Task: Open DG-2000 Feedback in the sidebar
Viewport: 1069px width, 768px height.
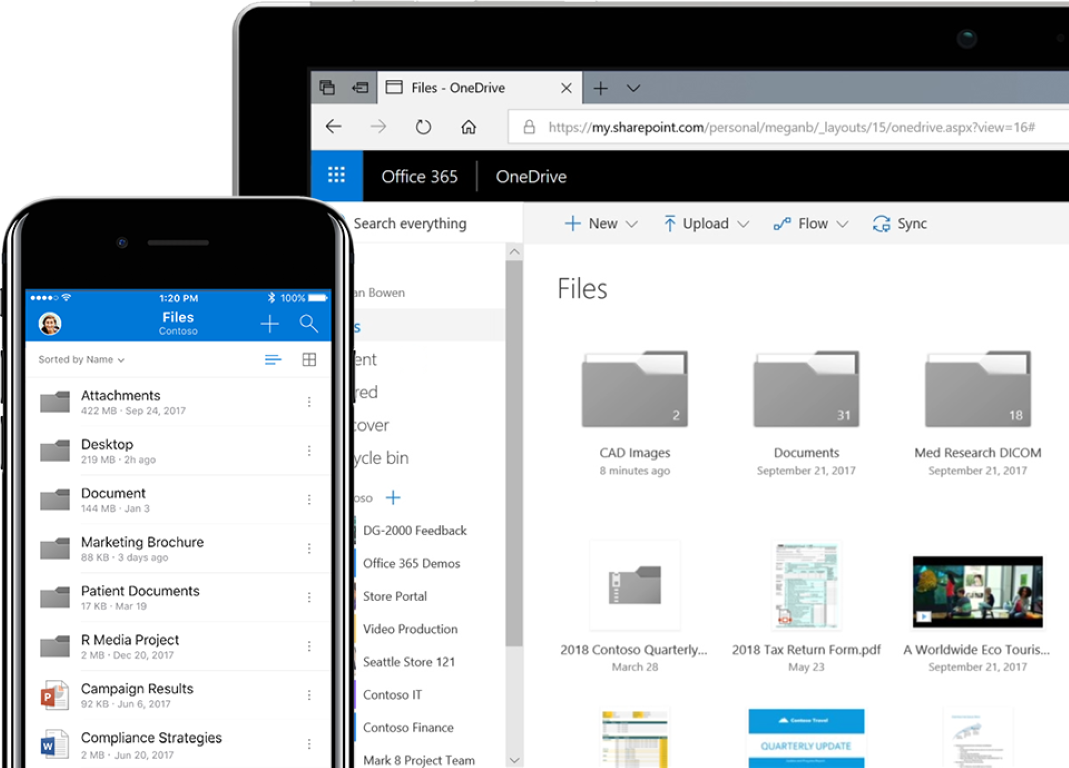Action: pos(415,530)
